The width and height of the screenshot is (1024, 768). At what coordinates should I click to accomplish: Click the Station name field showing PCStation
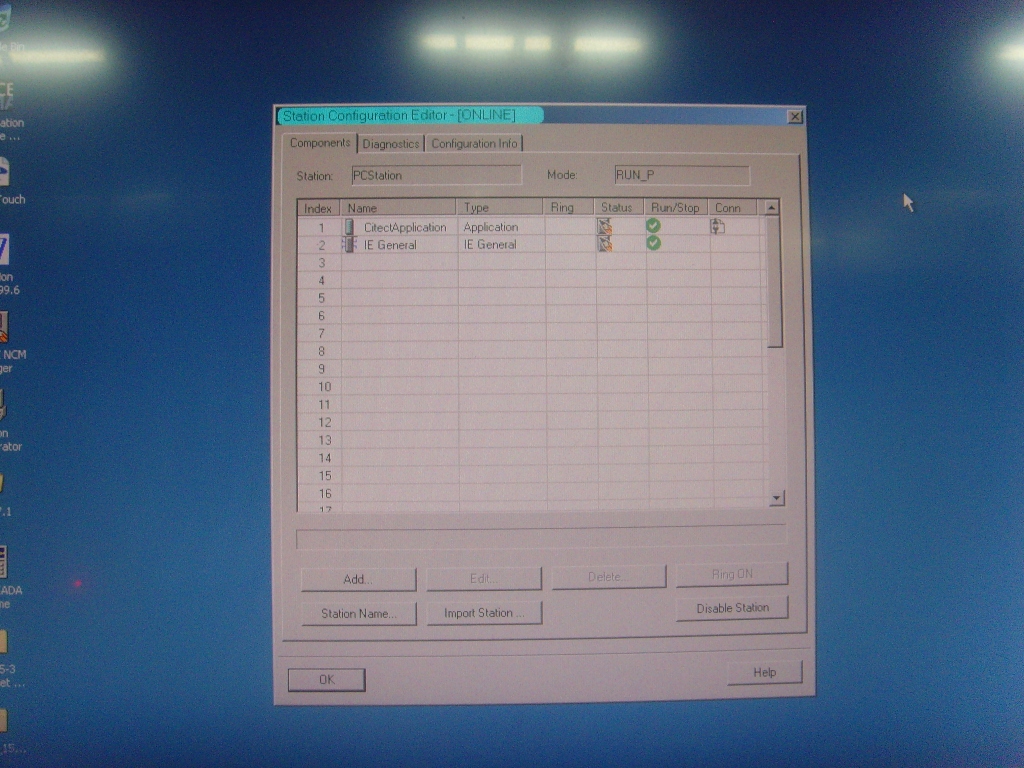point(436,175)
